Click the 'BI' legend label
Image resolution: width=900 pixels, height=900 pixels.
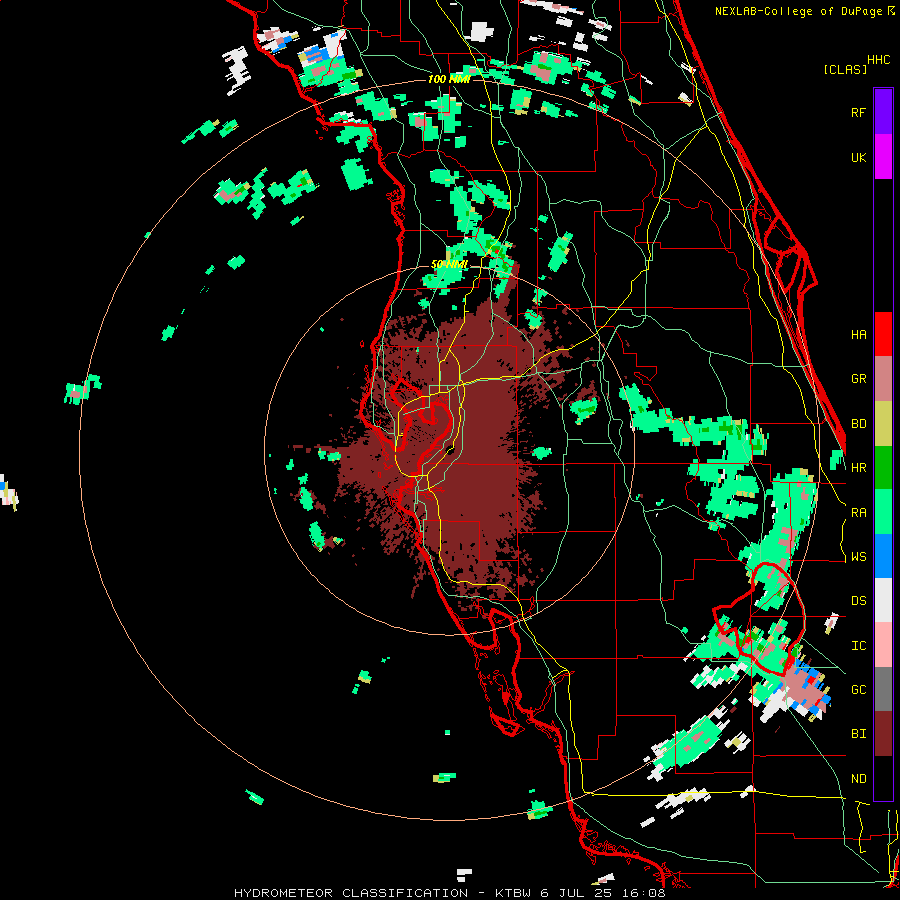tap(858, 734)
